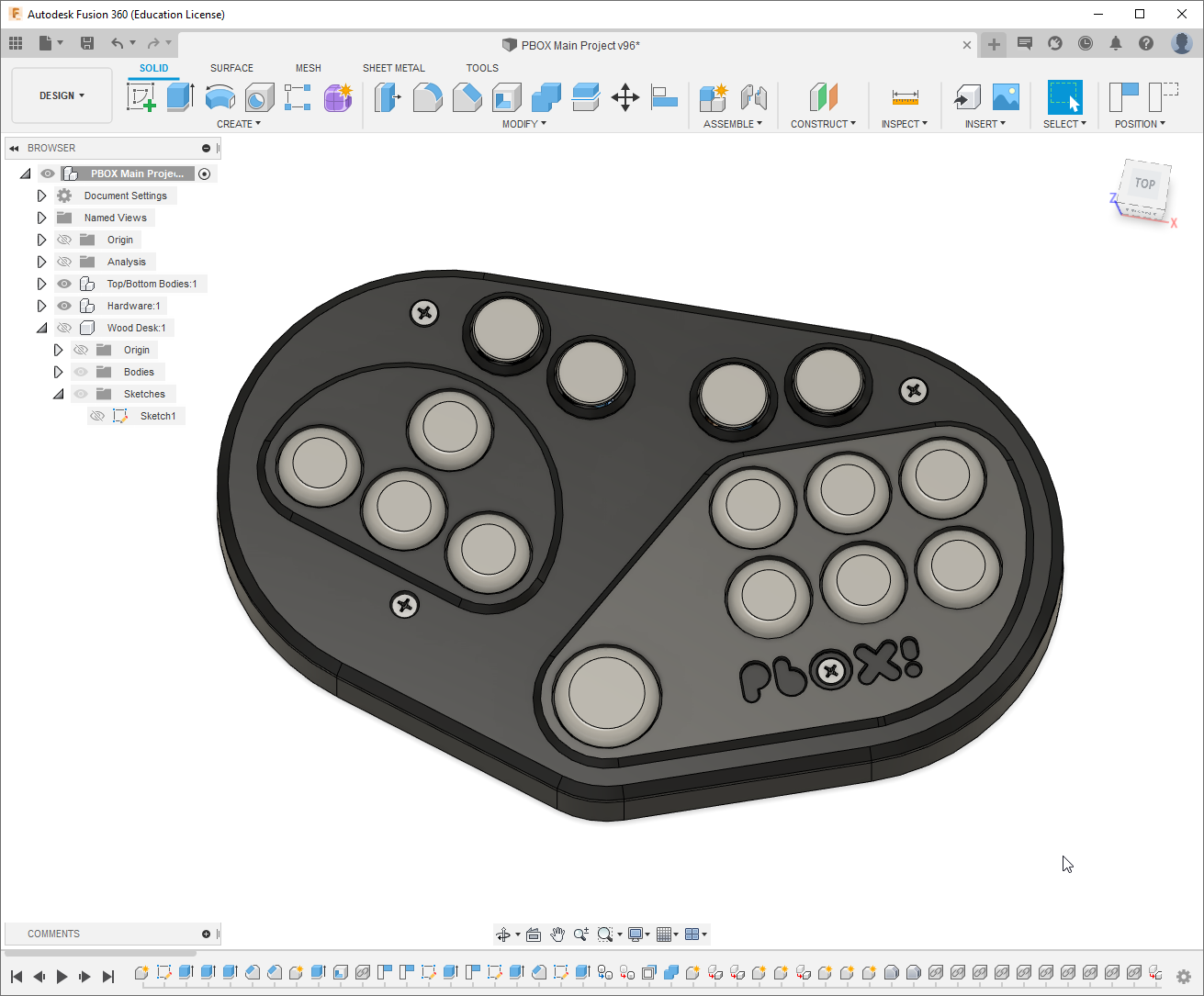Screen dimensions: 1204x996
Task: Select the Create Sketch tool
Action: coord(140,97)
